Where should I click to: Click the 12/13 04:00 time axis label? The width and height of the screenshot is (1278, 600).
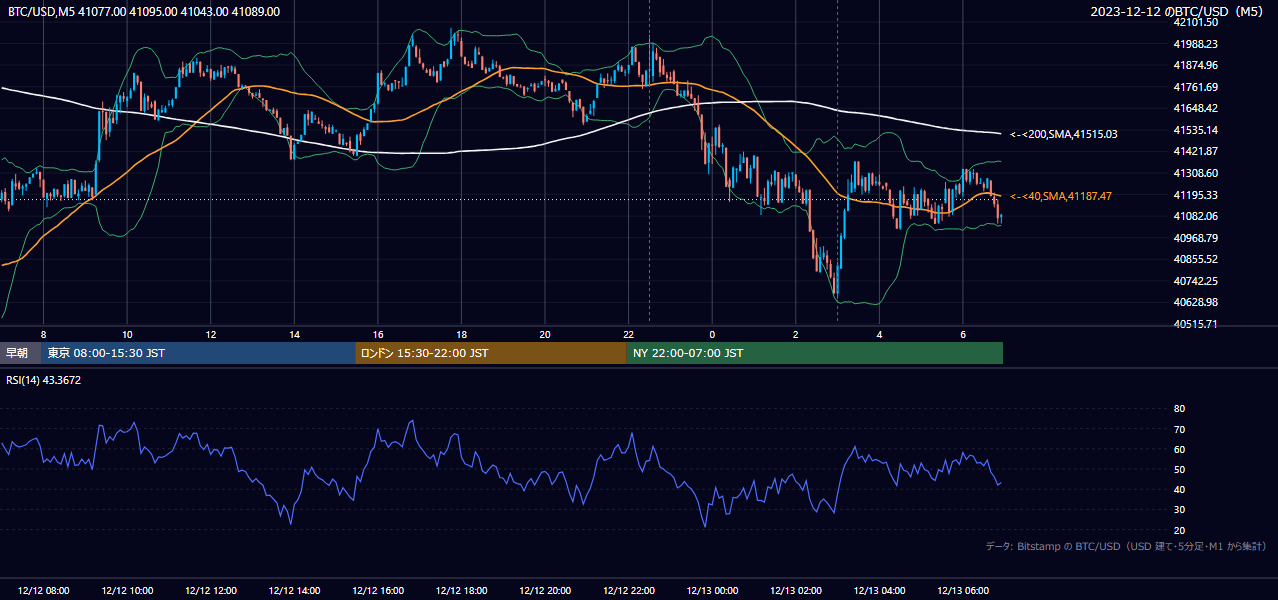[x=879, y=590]
